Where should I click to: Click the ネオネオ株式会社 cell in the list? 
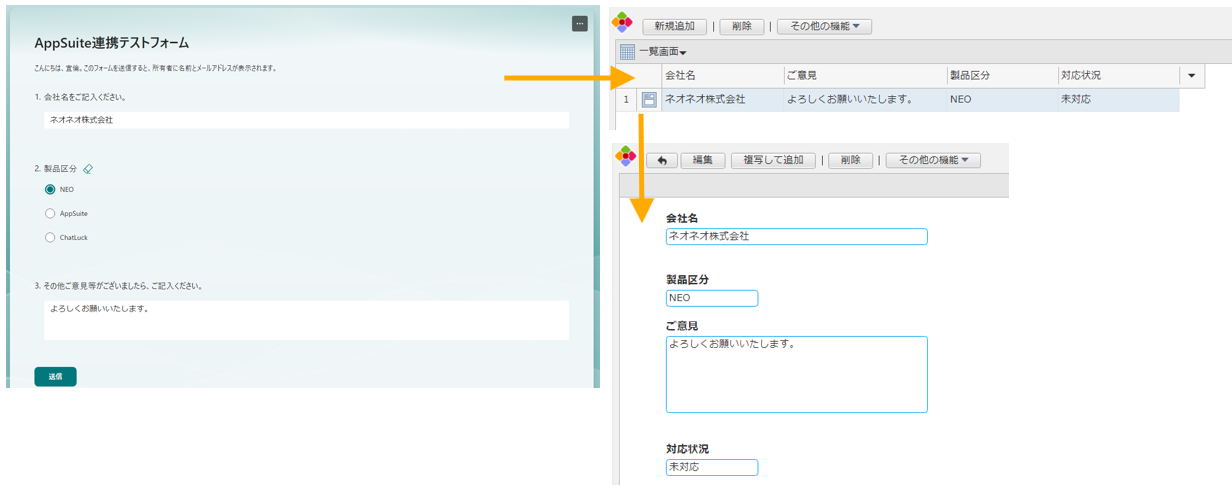point(722,99)
